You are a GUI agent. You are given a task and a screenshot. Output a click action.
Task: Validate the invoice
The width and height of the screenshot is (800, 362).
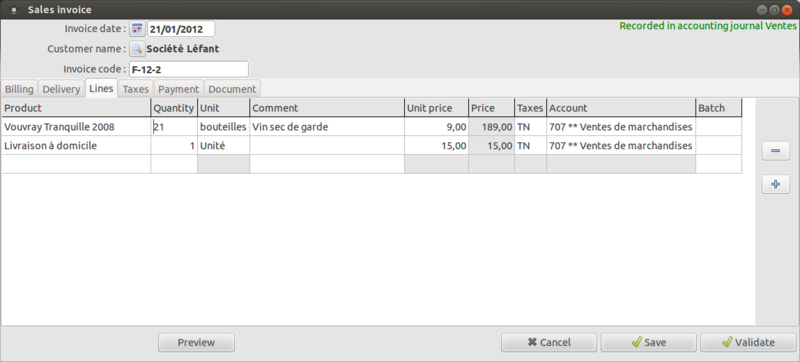pyautogui.click(x=748, y=343)
